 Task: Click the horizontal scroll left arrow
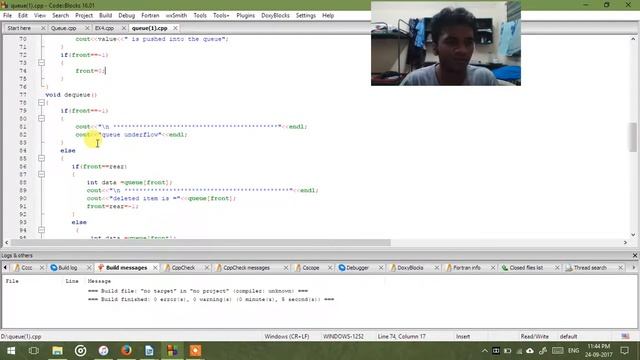[x=7, y=242]
